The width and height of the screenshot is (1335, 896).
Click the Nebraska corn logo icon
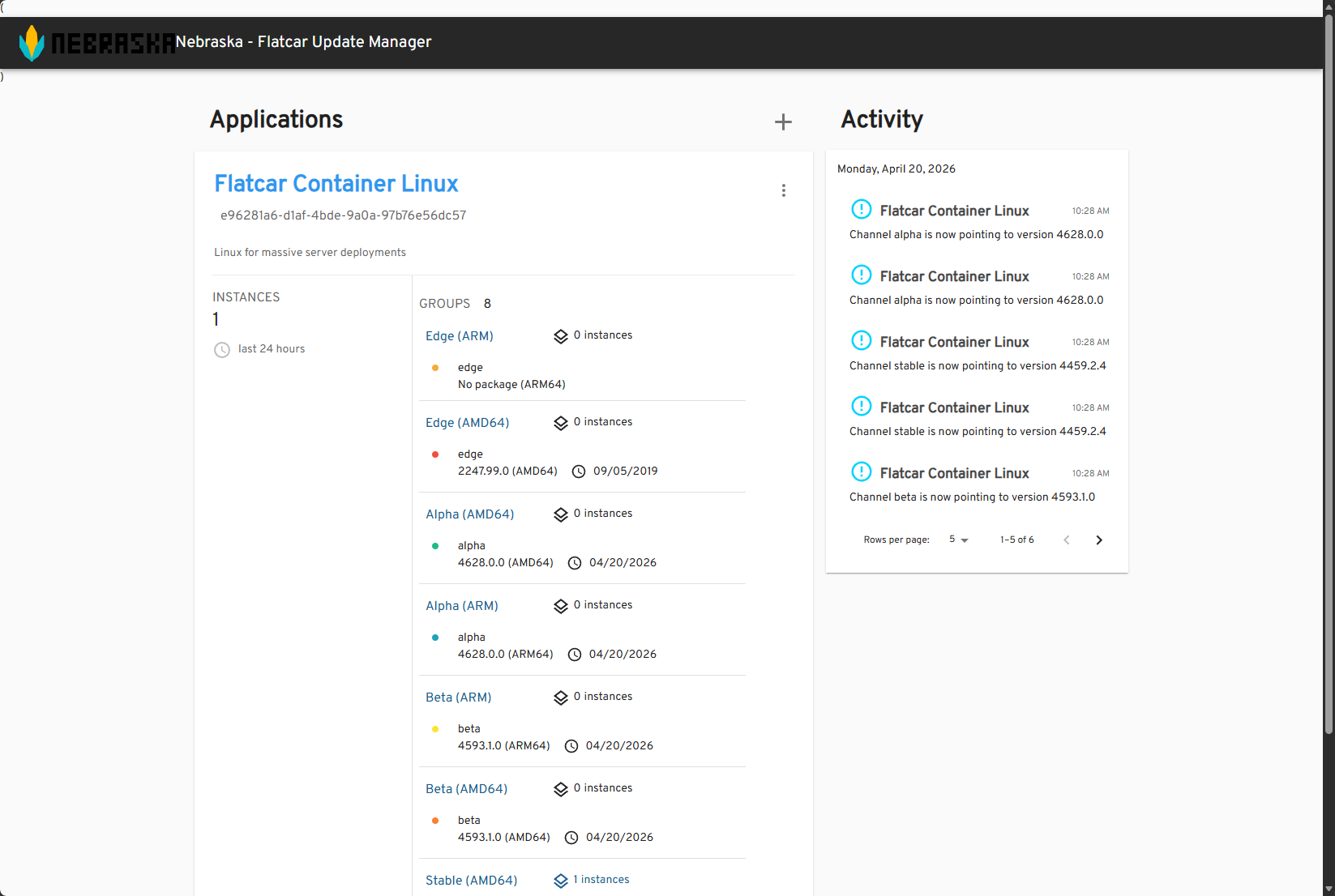(32, 43)
